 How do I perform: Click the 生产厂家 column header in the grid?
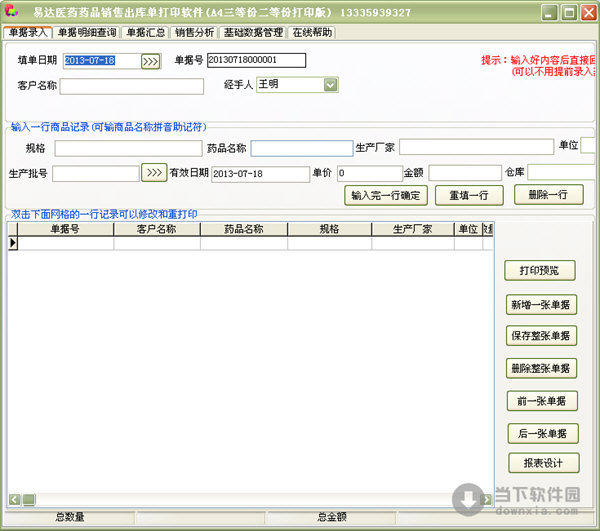(x=413, y=229)
